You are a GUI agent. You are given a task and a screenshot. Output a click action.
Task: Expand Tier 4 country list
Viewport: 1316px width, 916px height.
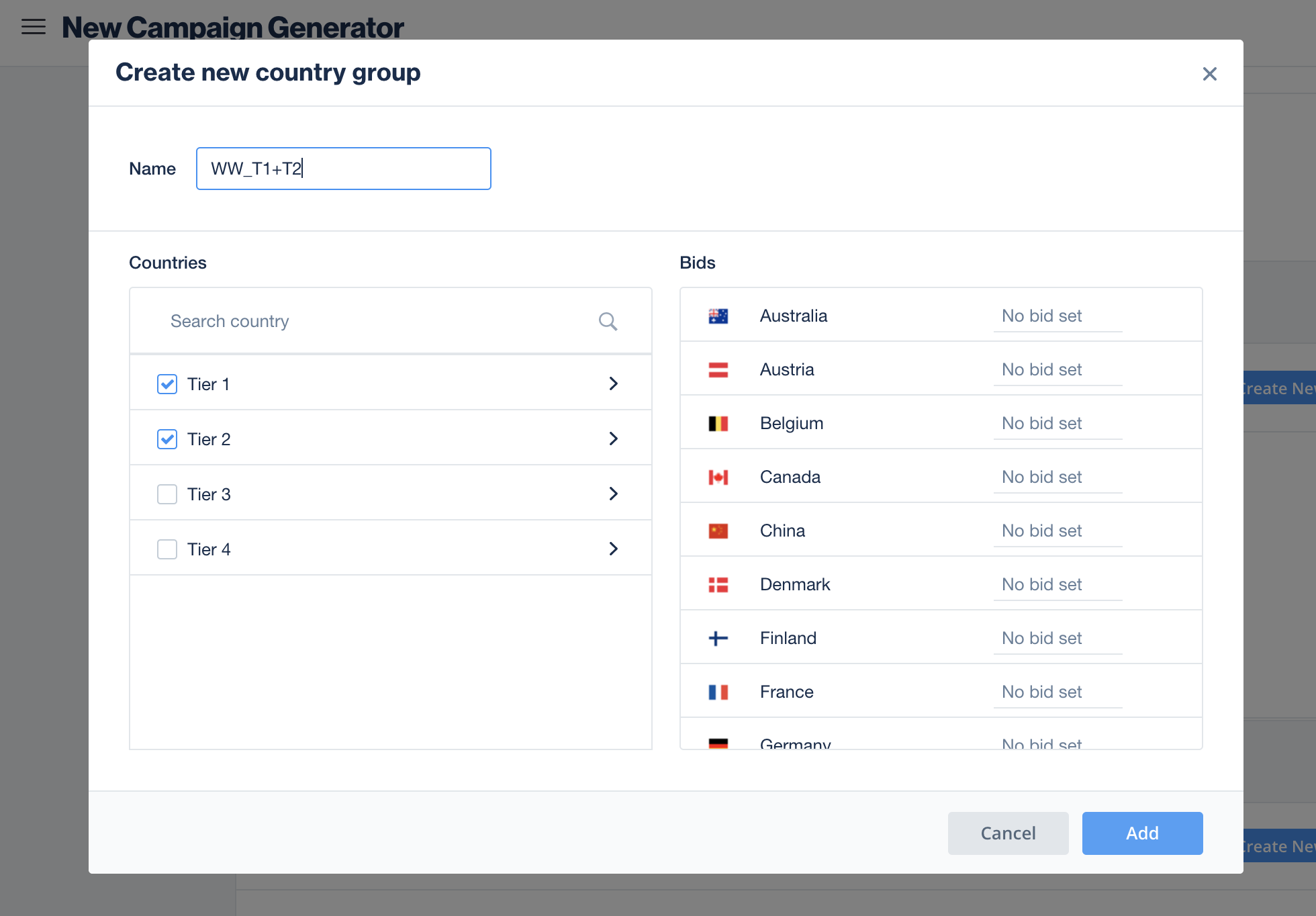(613, 549)
